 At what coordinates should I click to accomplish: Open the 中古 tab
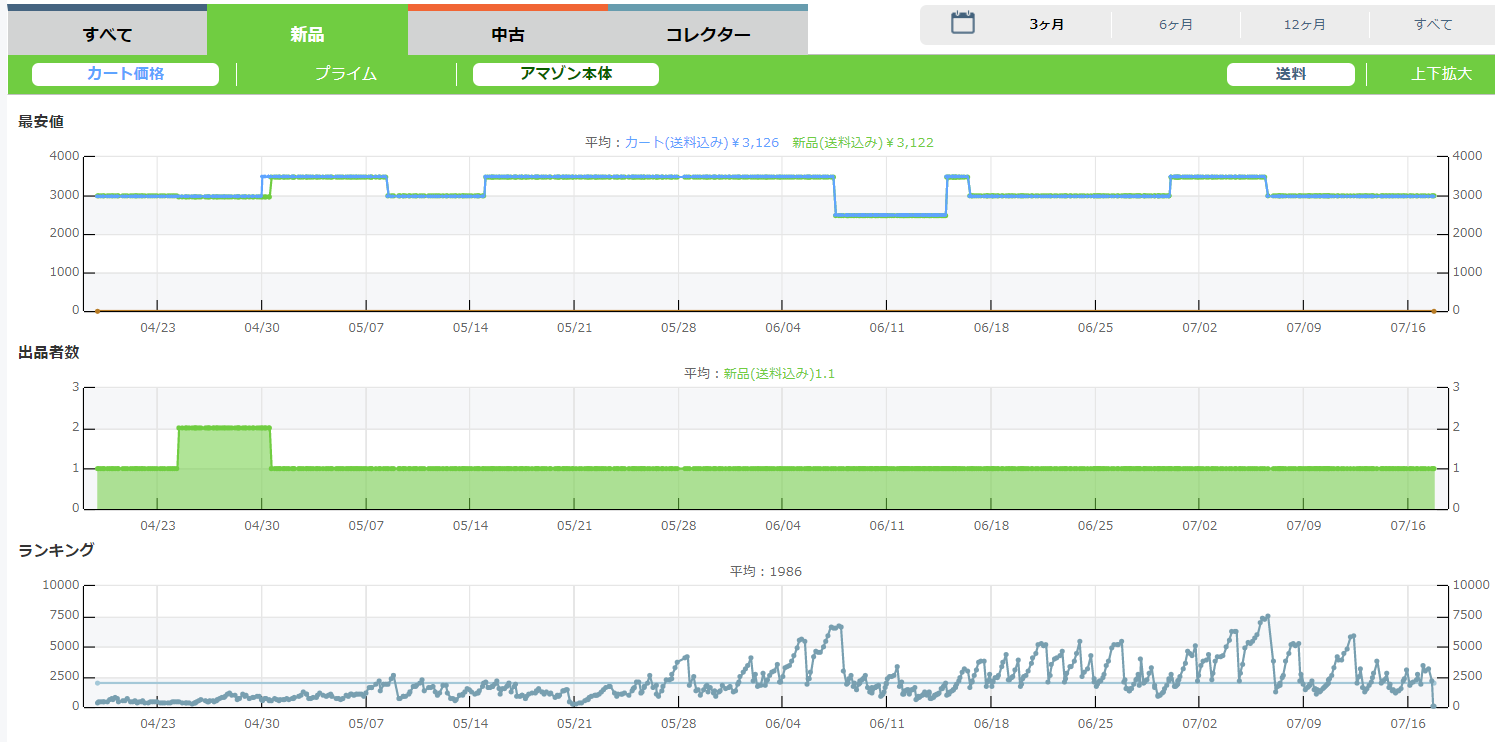[508, 34]
